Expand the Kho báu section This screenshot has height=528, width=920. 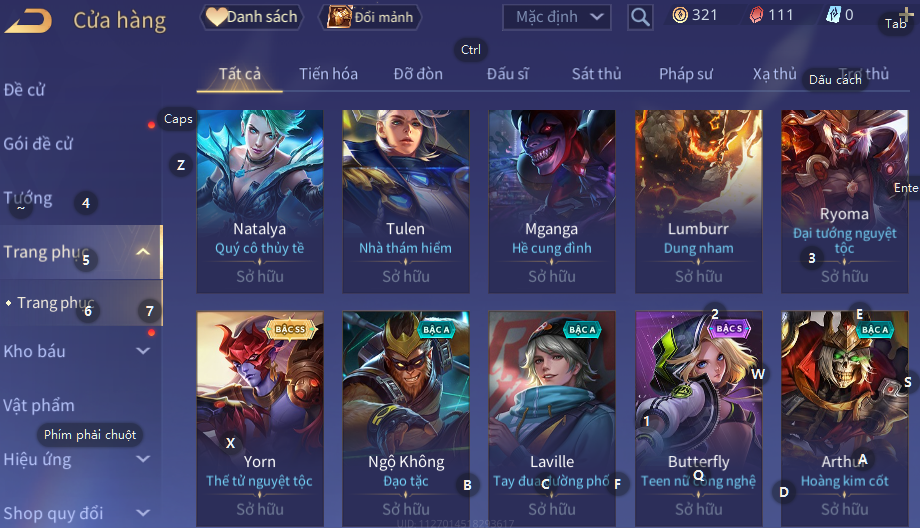(x=143, y=351)
